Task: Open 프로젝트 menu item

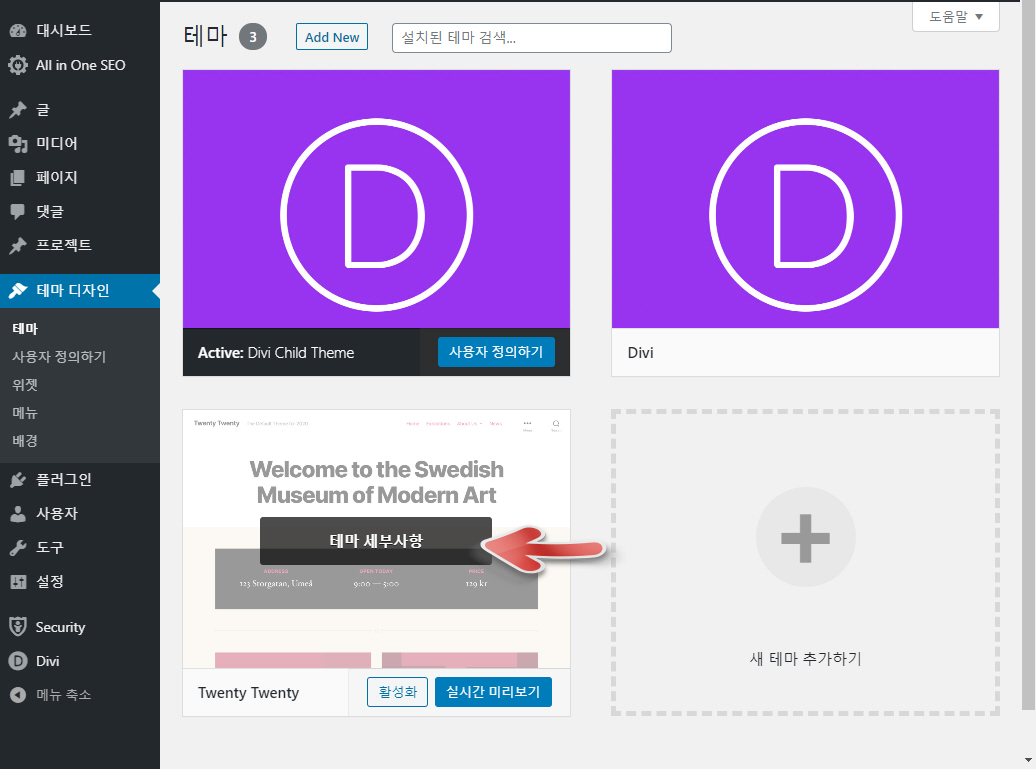Action: [63, 245]
